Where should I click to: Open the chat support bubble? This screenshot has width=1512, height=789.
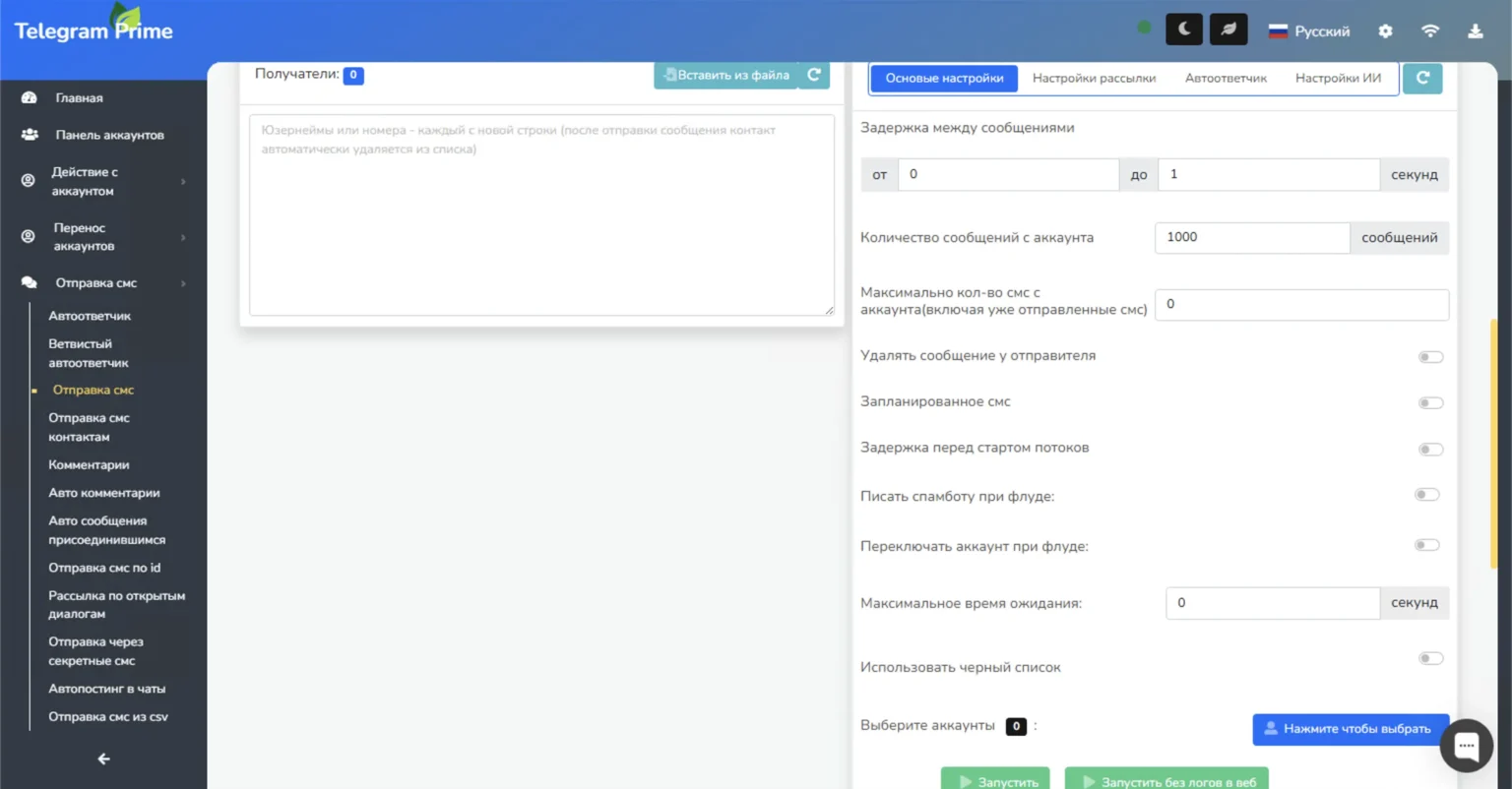(1465, 746)
